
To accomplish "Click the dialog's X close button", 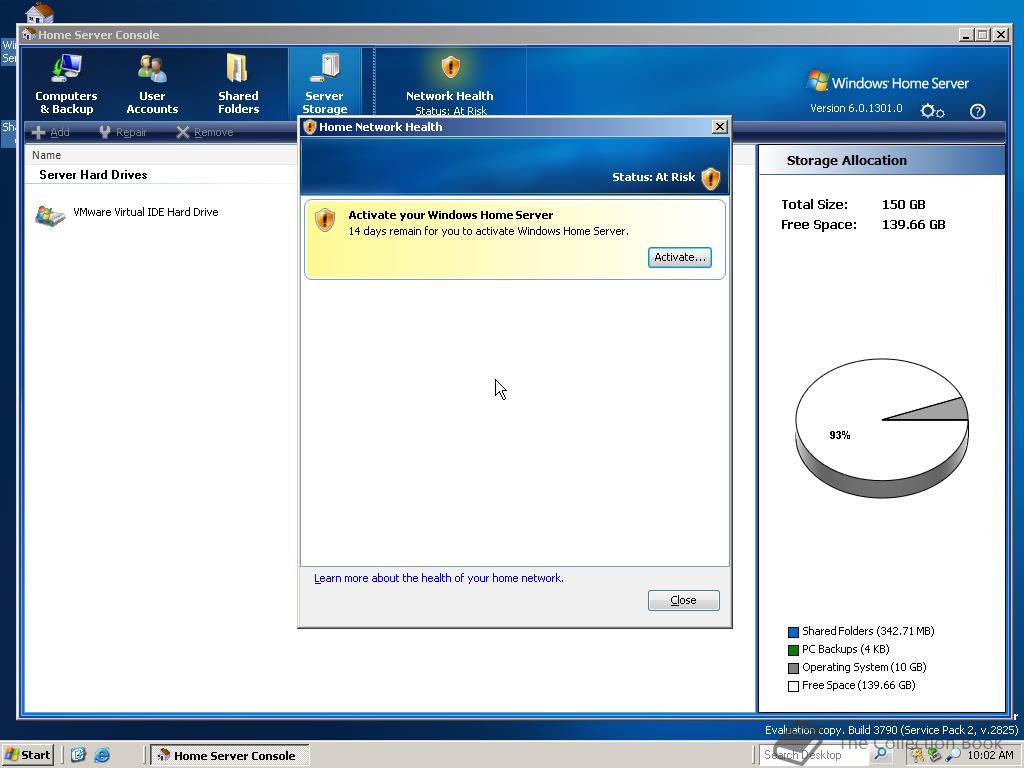I will (720, 127).
